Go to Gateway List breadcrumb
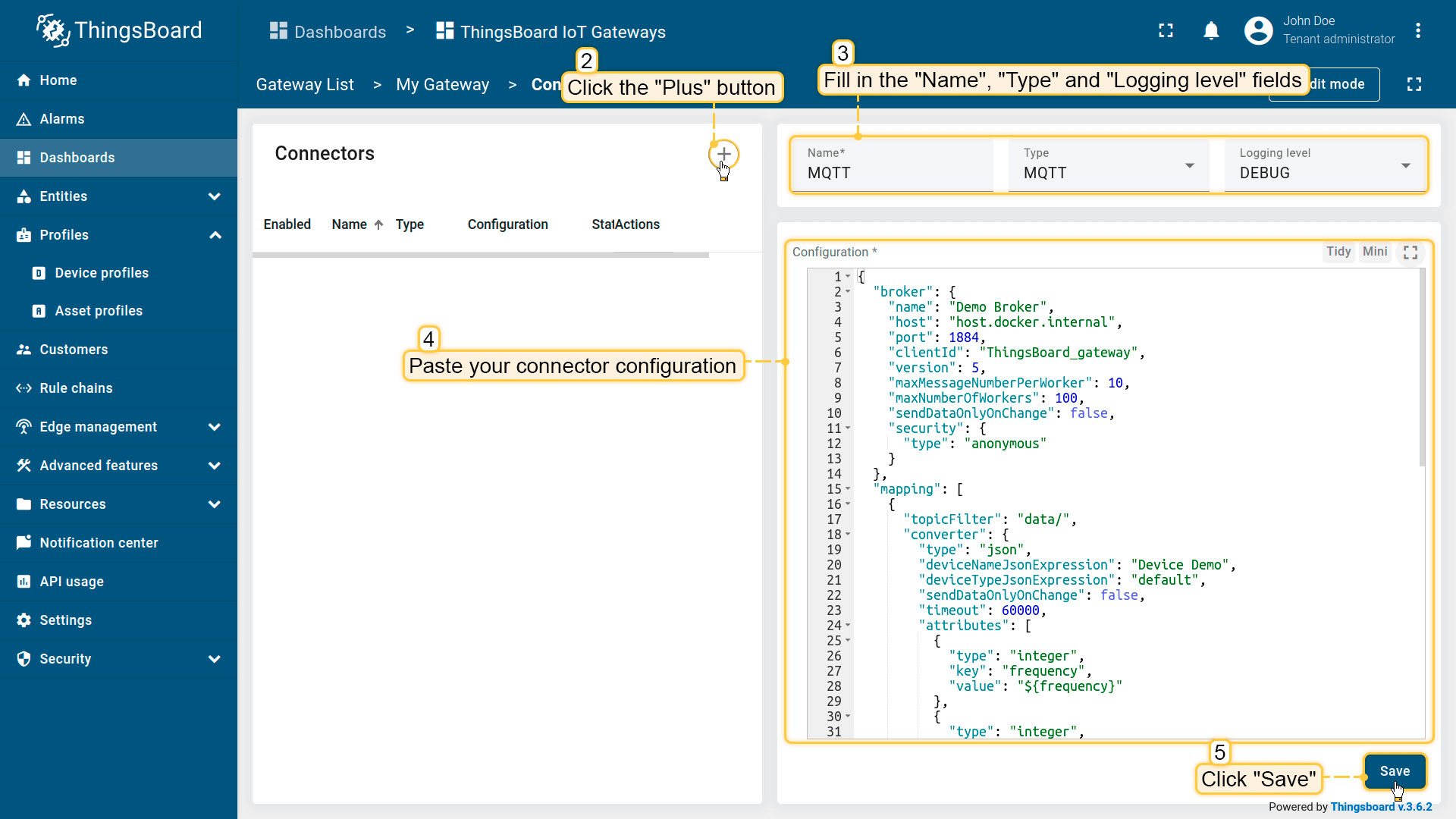Image resolution: width=1456 pixels, height=819 pixels. click(305, 85)
